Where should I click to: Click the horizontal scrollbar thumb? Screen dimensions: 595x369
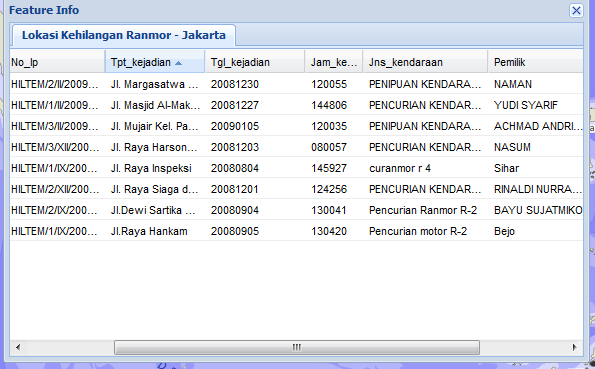[x=297, y=347]
